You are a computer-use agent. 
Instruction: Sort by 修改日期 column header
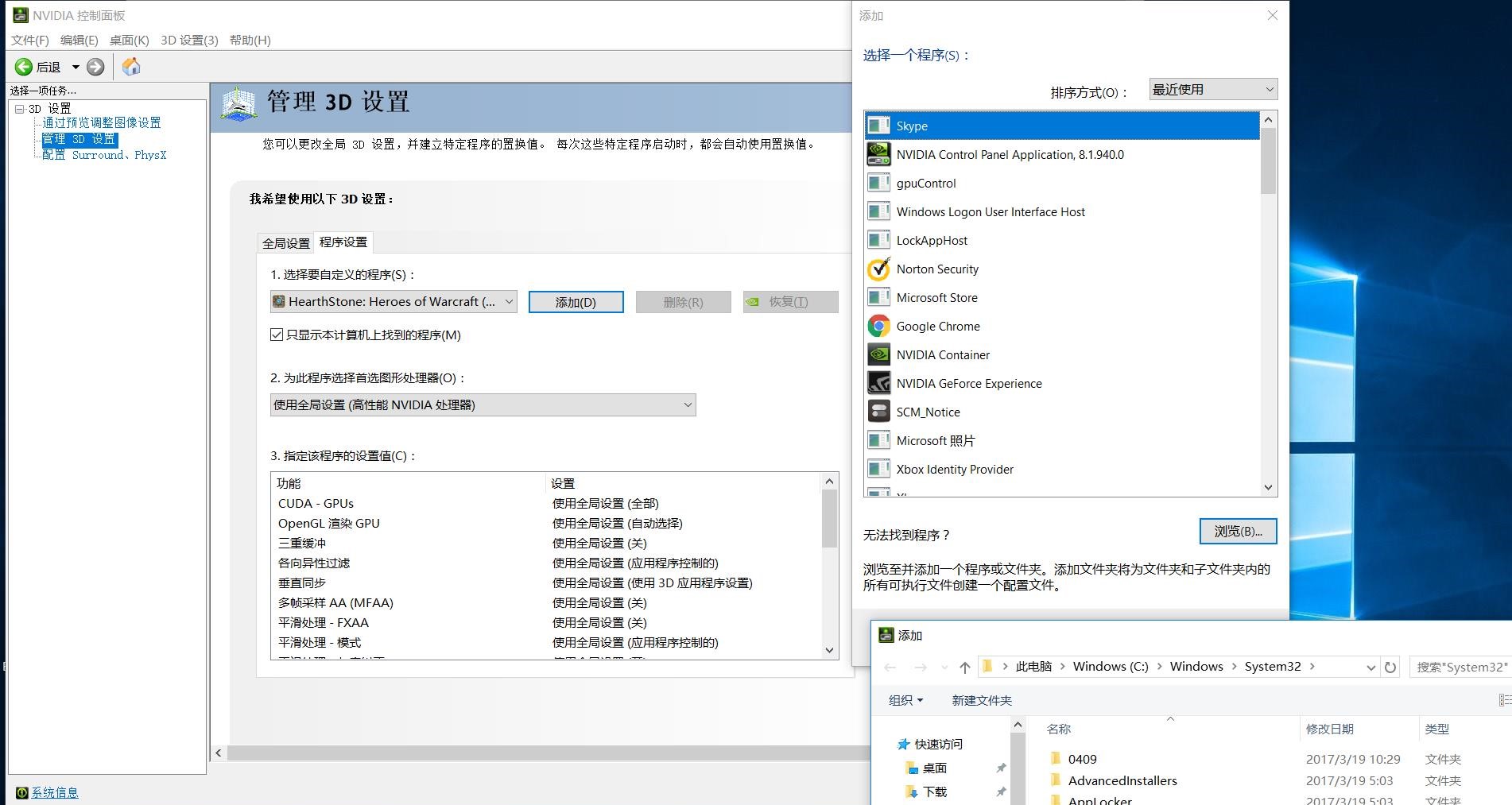coord(1329,729)
